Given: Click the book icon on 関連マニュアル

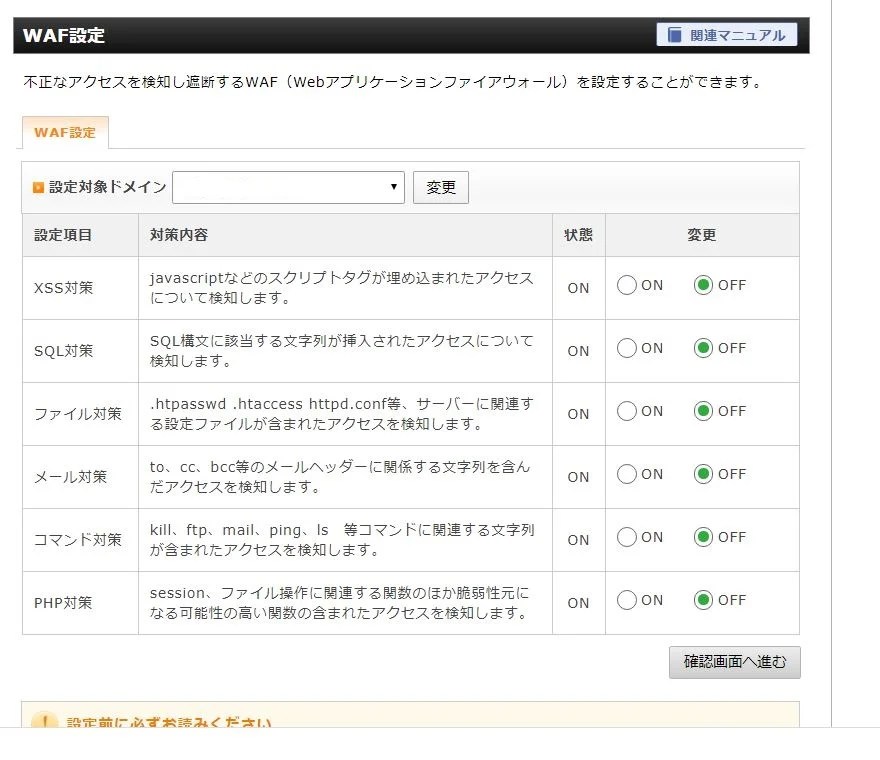Looking at the screenshot, I should [674, 35].
